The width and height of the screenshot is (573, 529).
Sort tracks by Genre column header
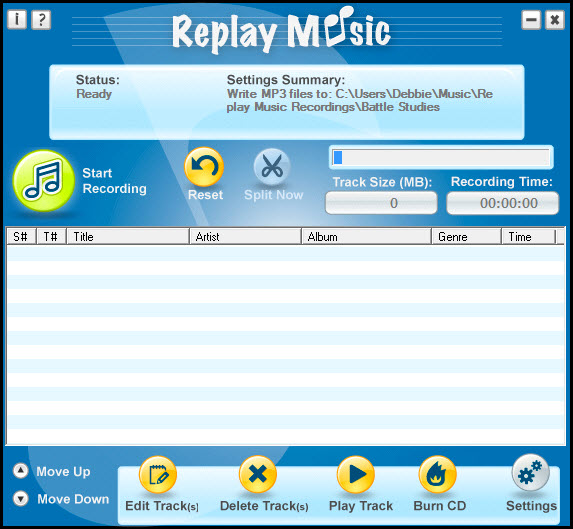[x=466, y=237]
